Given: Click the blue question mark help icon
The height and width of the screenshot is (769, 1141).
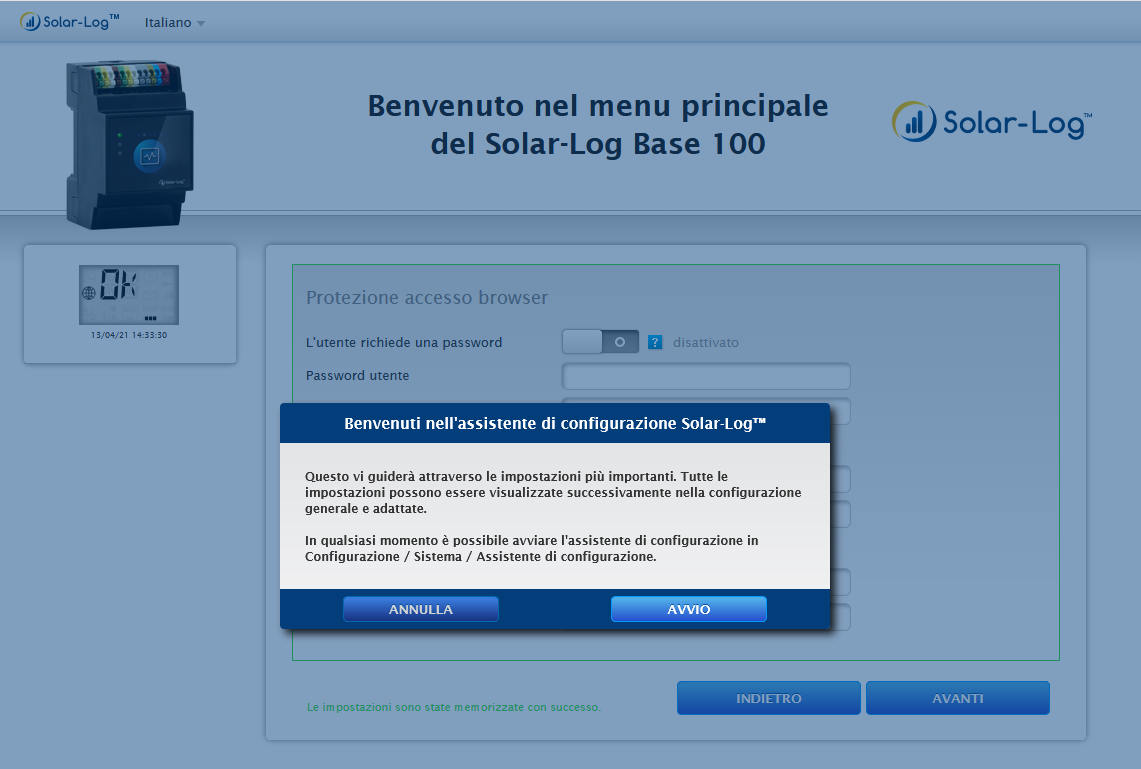Looking at the screenshot, I should click(x=655, y=342).
